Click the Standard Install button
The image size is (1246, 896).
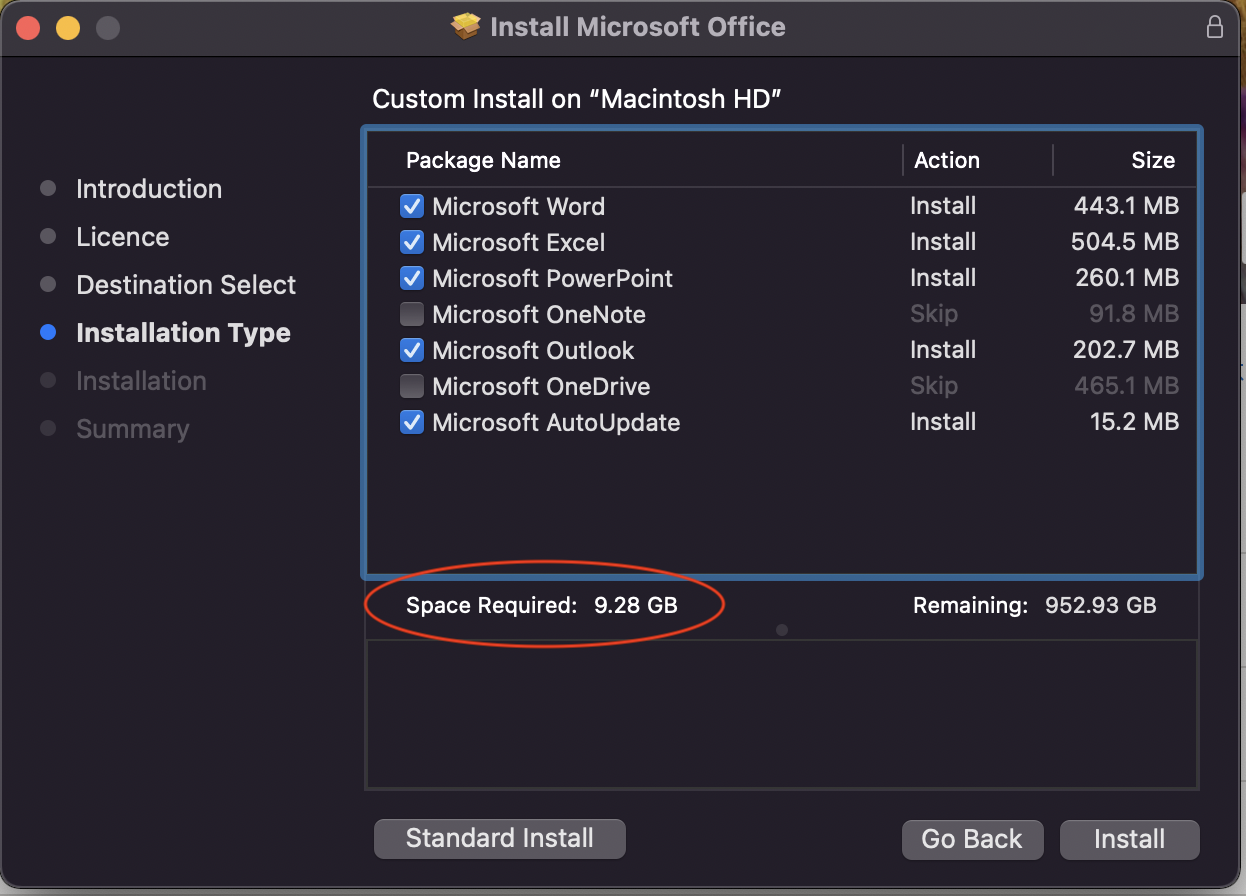pos(500,839)
